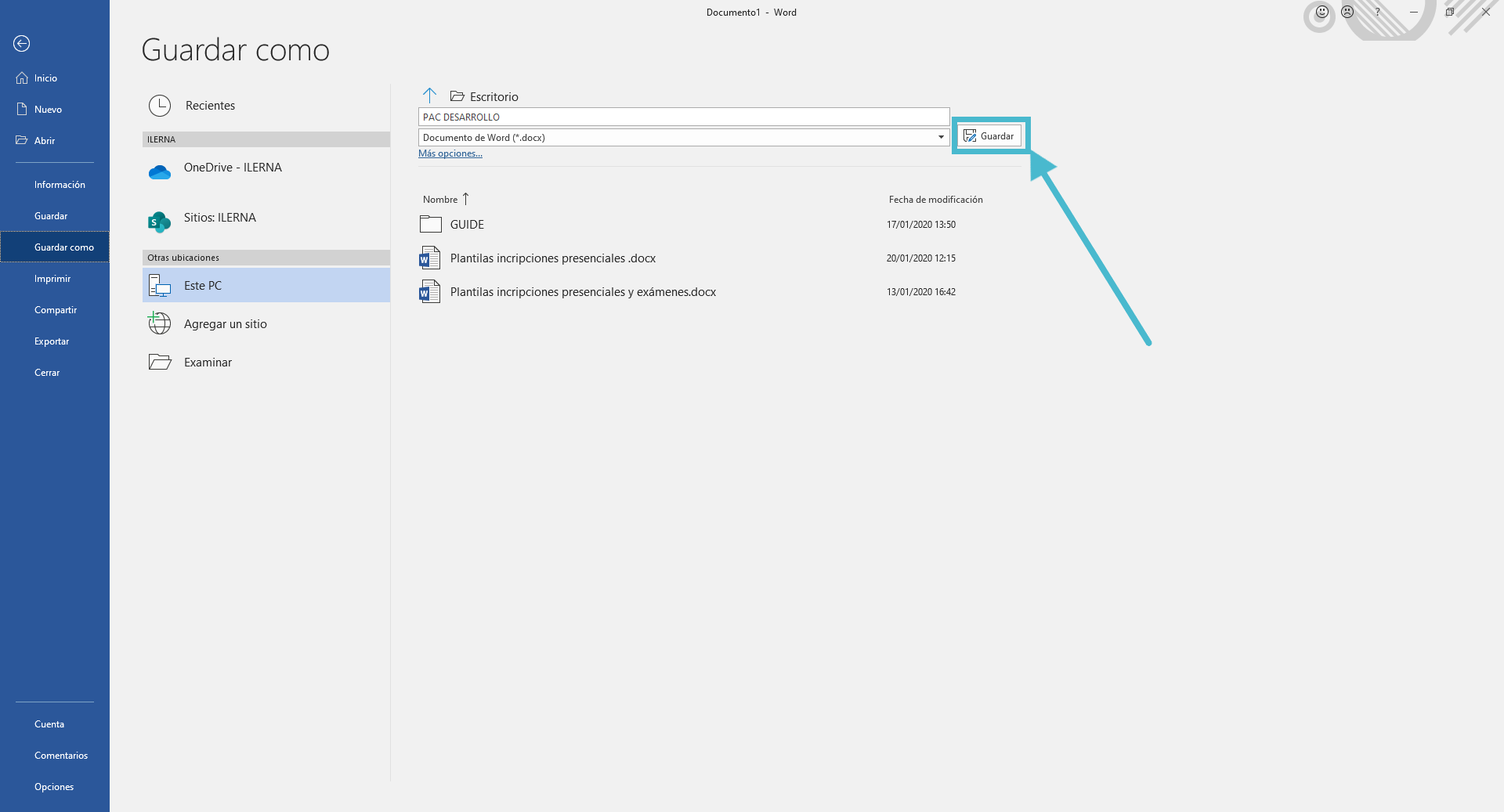The width and height of the screenshot is (1504, 812).
Task: Click the OneDrive cloud icon
Action: tap(160, 172)
